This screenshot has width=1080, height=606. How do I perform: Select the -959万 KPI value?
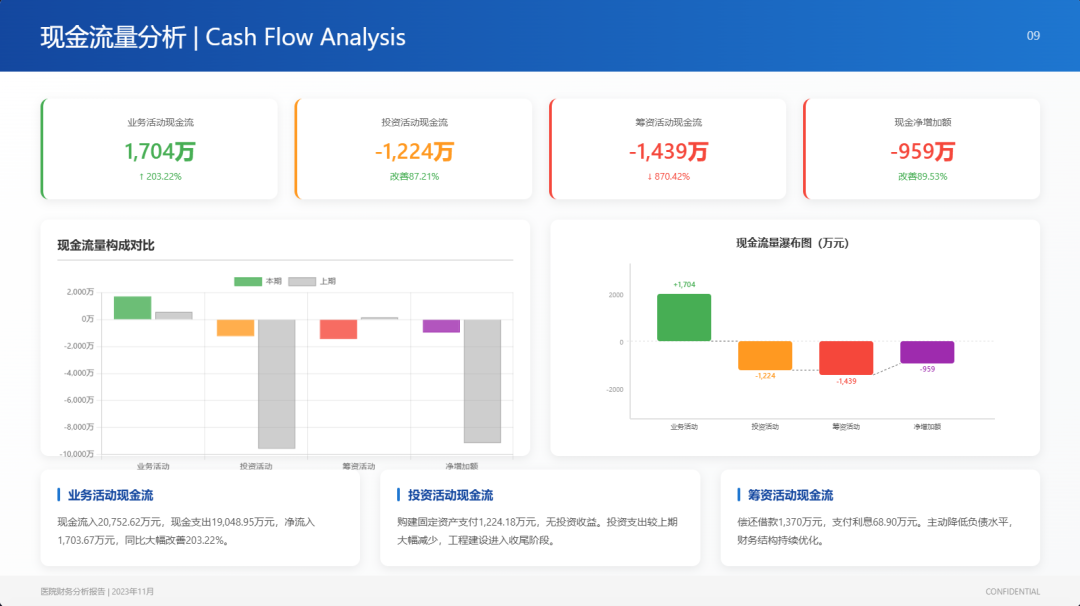tap(922, 151)
